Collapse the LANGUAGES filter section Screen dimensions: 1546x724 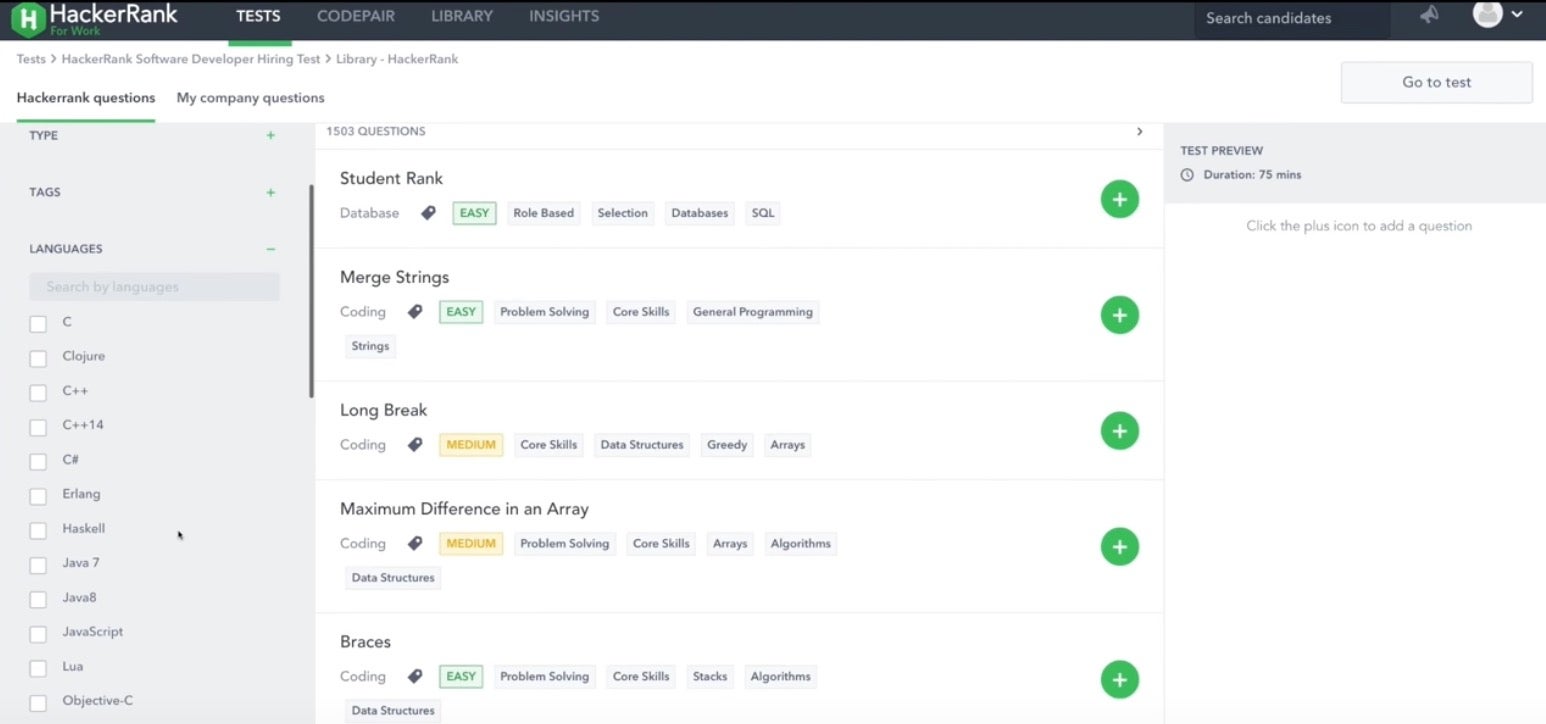pyautogui.click(x=270, y=248)
